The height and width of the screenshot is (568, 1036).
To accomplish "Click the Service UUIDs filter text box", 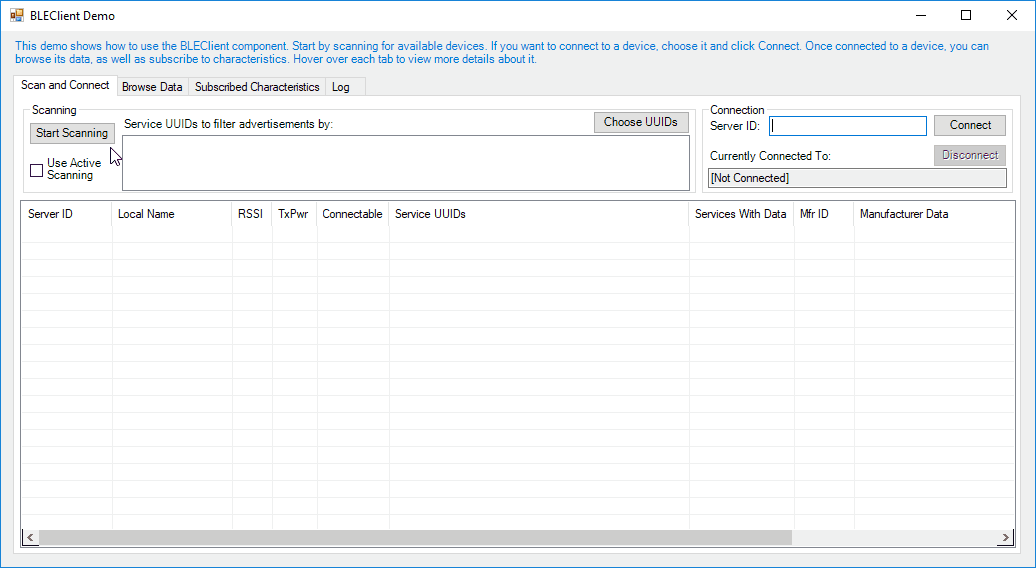I will pos(406,163).
